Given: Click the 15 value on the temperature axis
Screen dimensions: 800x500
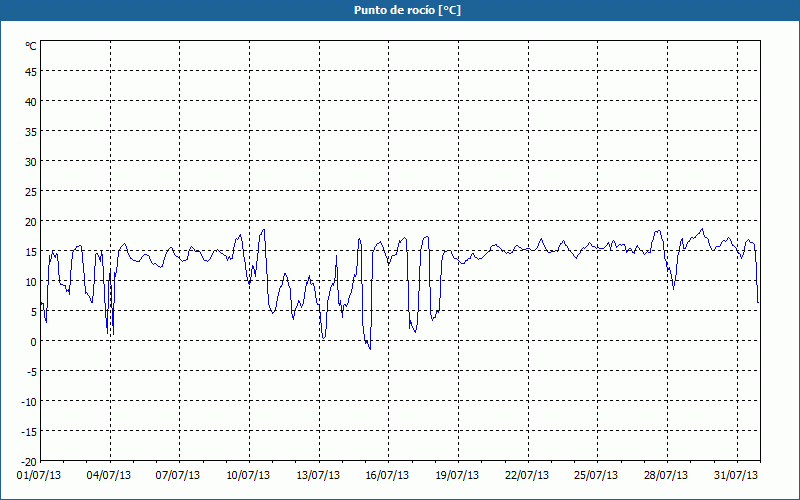Looking at the screenshot, I should coord(31,252).
